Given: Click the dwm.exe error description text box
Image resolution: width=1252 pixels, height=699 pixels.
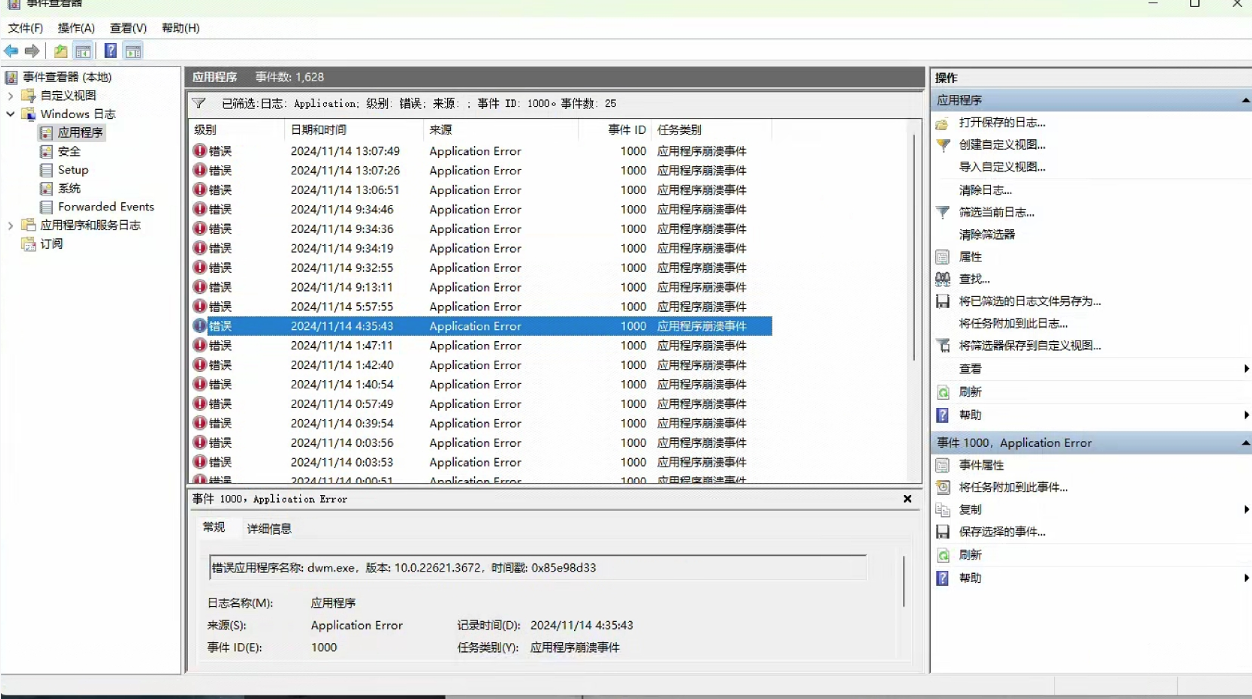Looking at the screenshot, I should click(x=537, y=568).
